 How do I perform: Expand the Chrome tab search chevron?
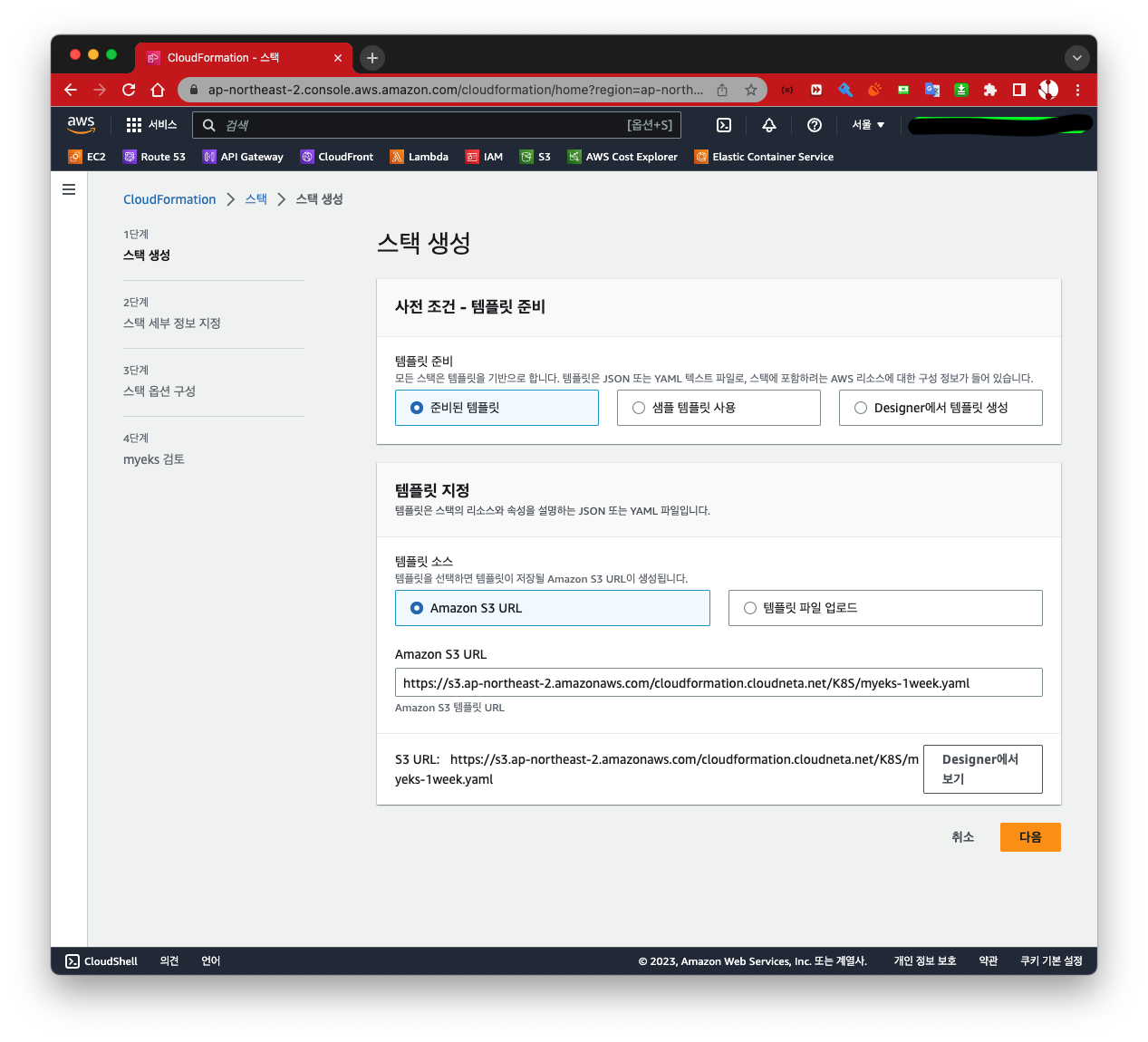click(1076, 58)
